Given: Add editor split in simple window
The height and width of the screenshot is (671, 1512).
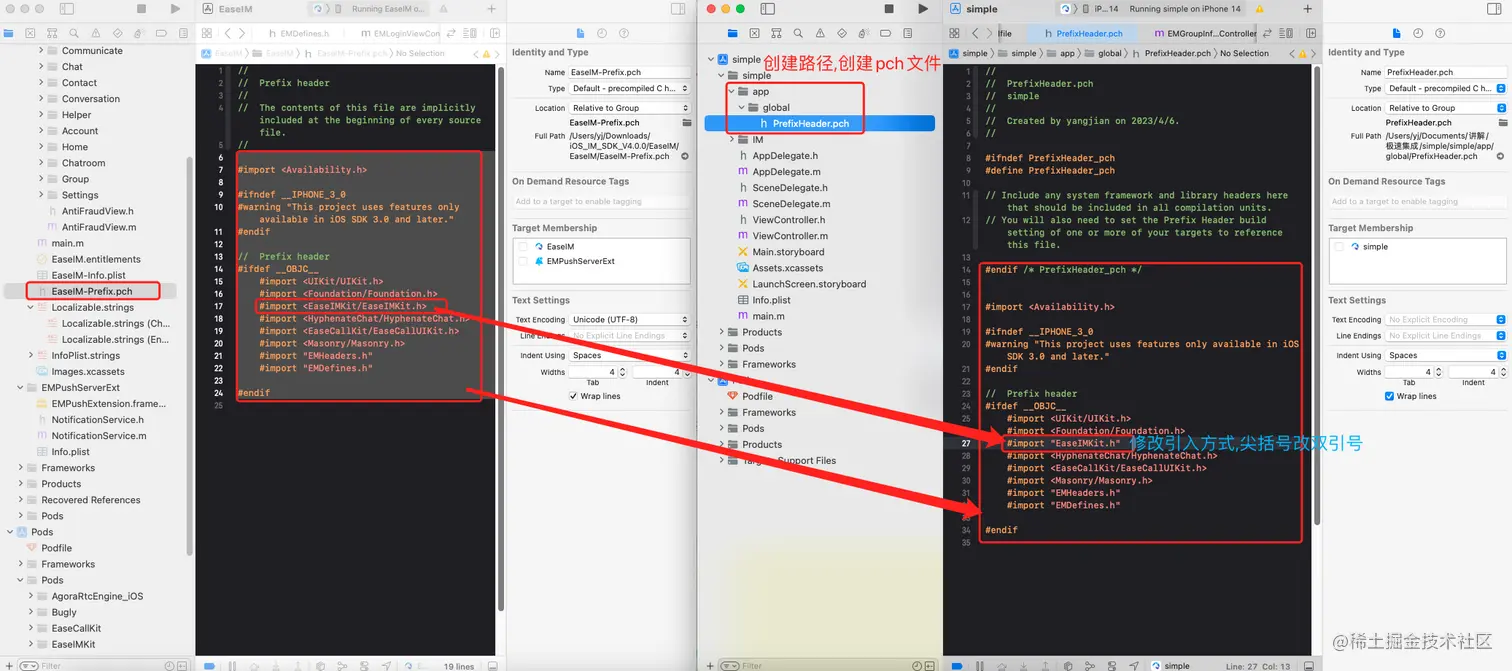Looking at the screenshot, I should (x=1309, y=34).
